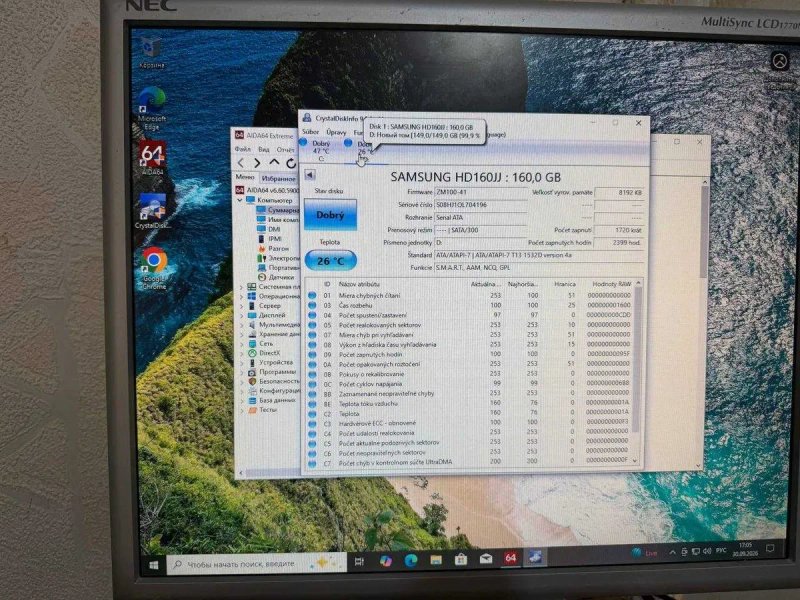800x600 pixels.
Task: Select disk C: Dobrý 47 °C
Action: (x=320, y=151)
